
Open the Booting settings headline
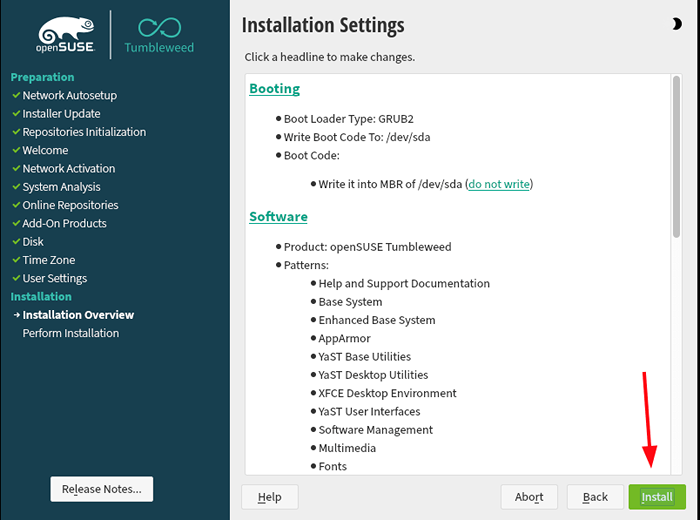(274, 88)
